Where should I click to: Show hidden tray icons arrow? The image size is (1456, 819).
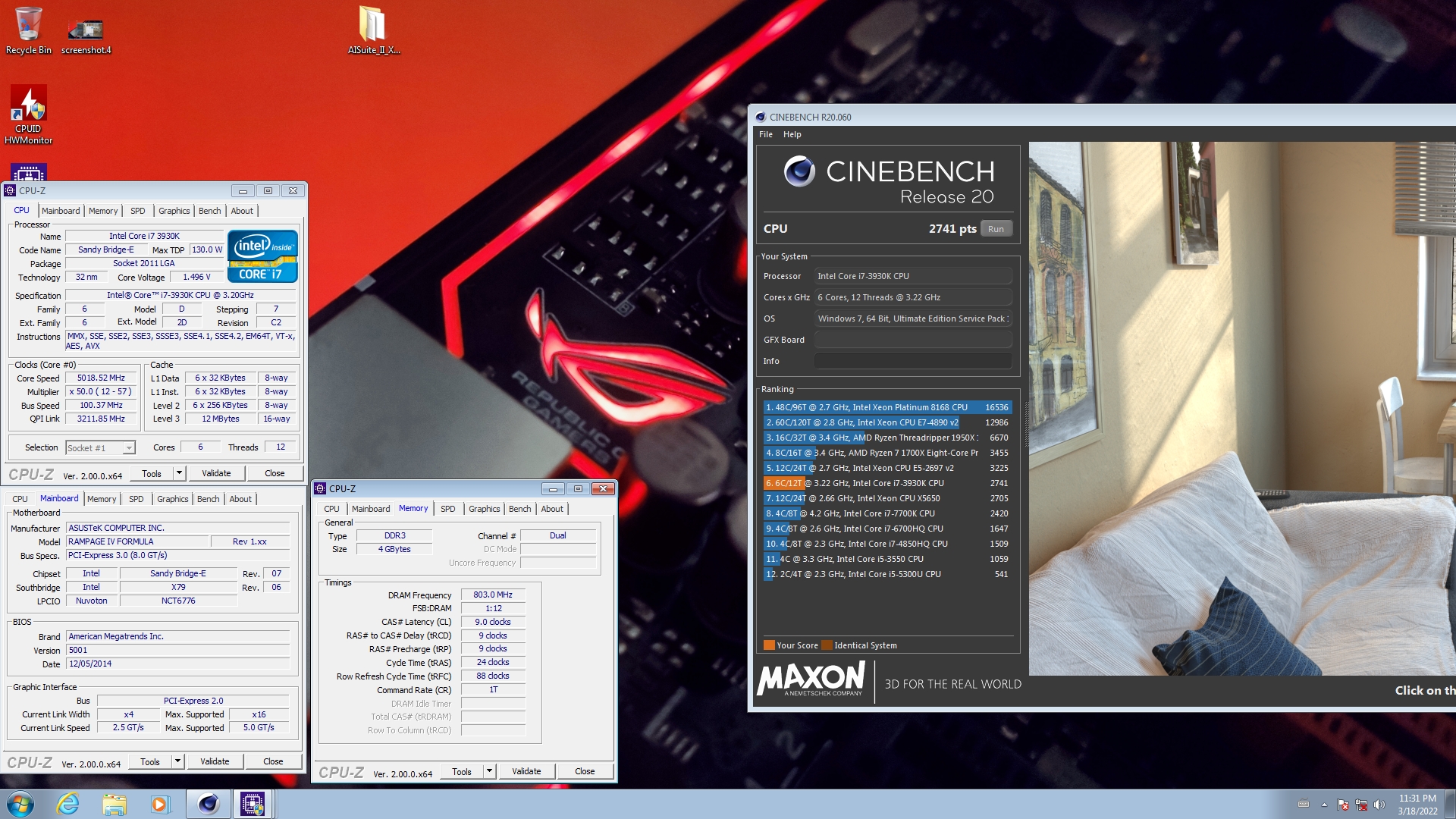point(1324,805)
